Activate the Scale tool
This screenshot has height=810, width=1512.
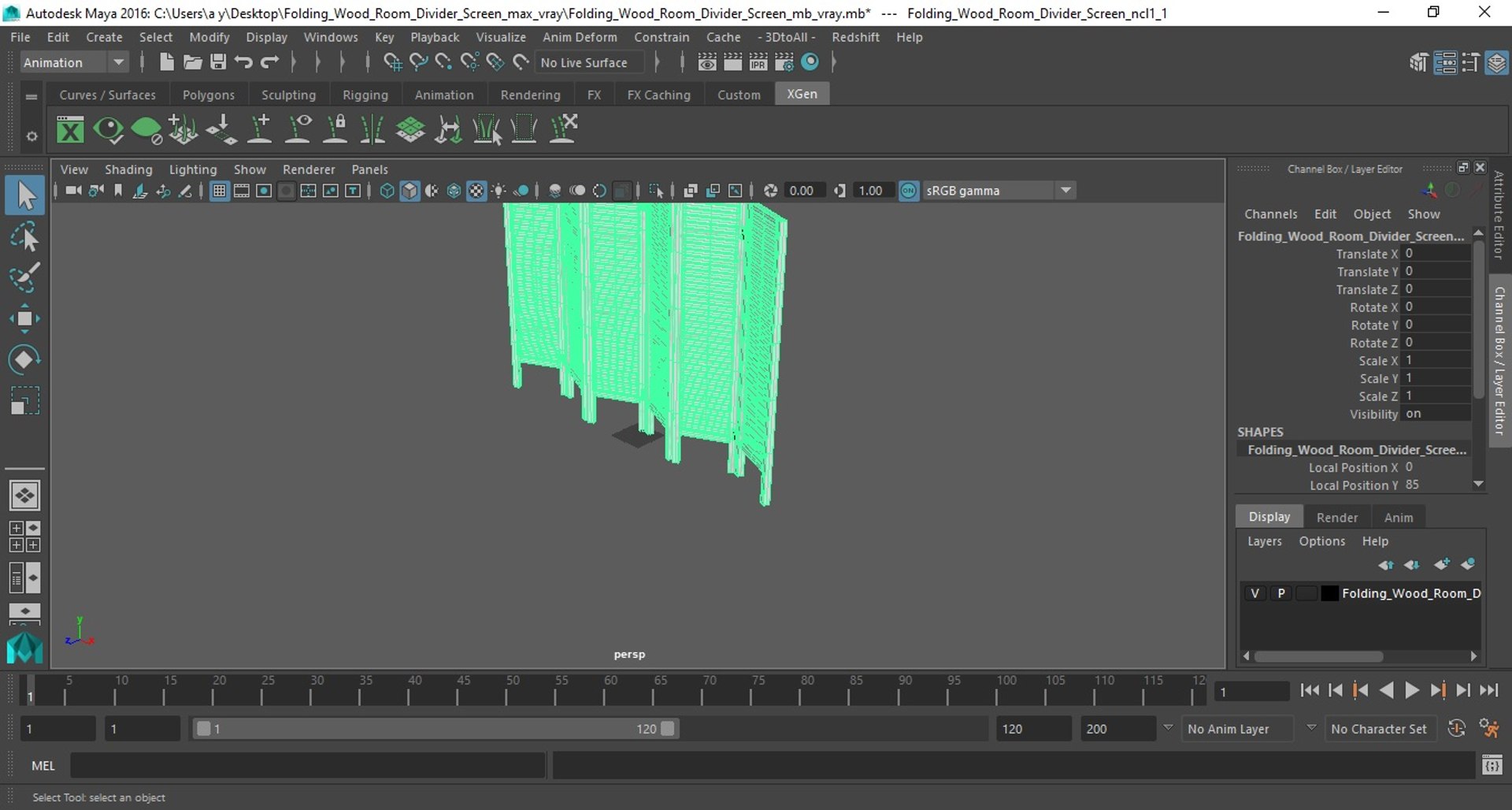24,400
